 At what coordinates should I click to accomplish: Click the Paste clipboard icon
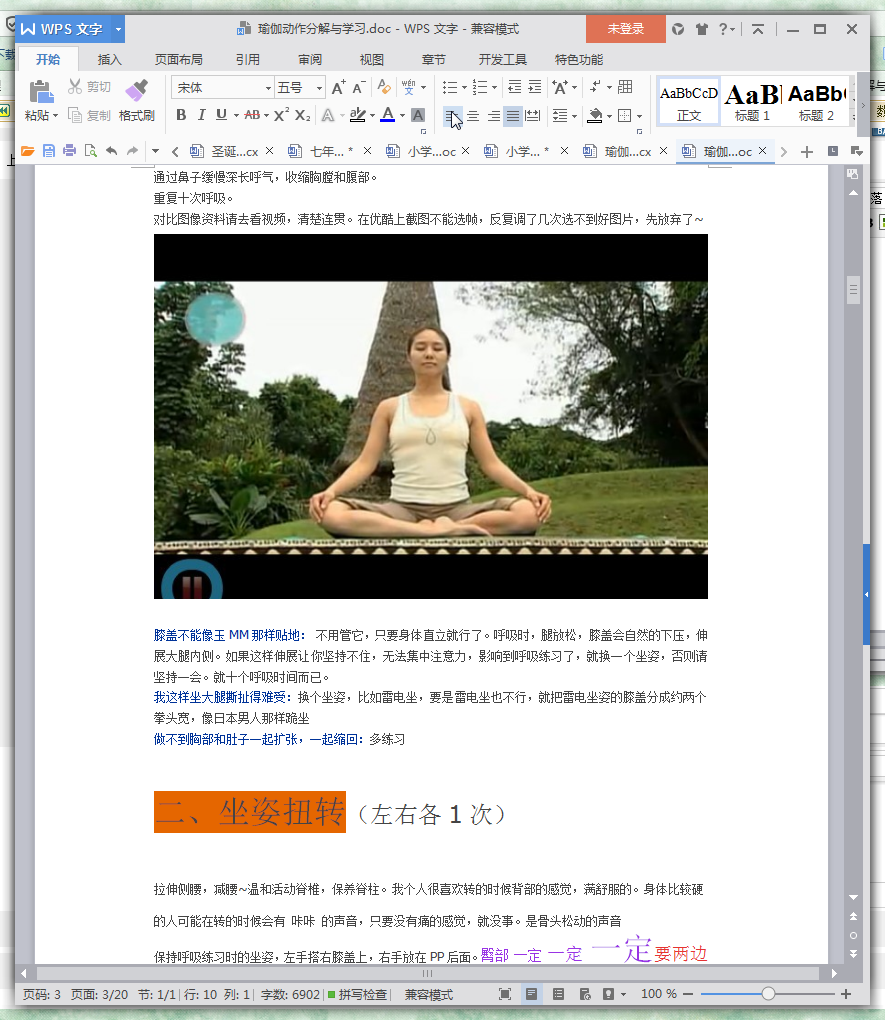(41, 91)
